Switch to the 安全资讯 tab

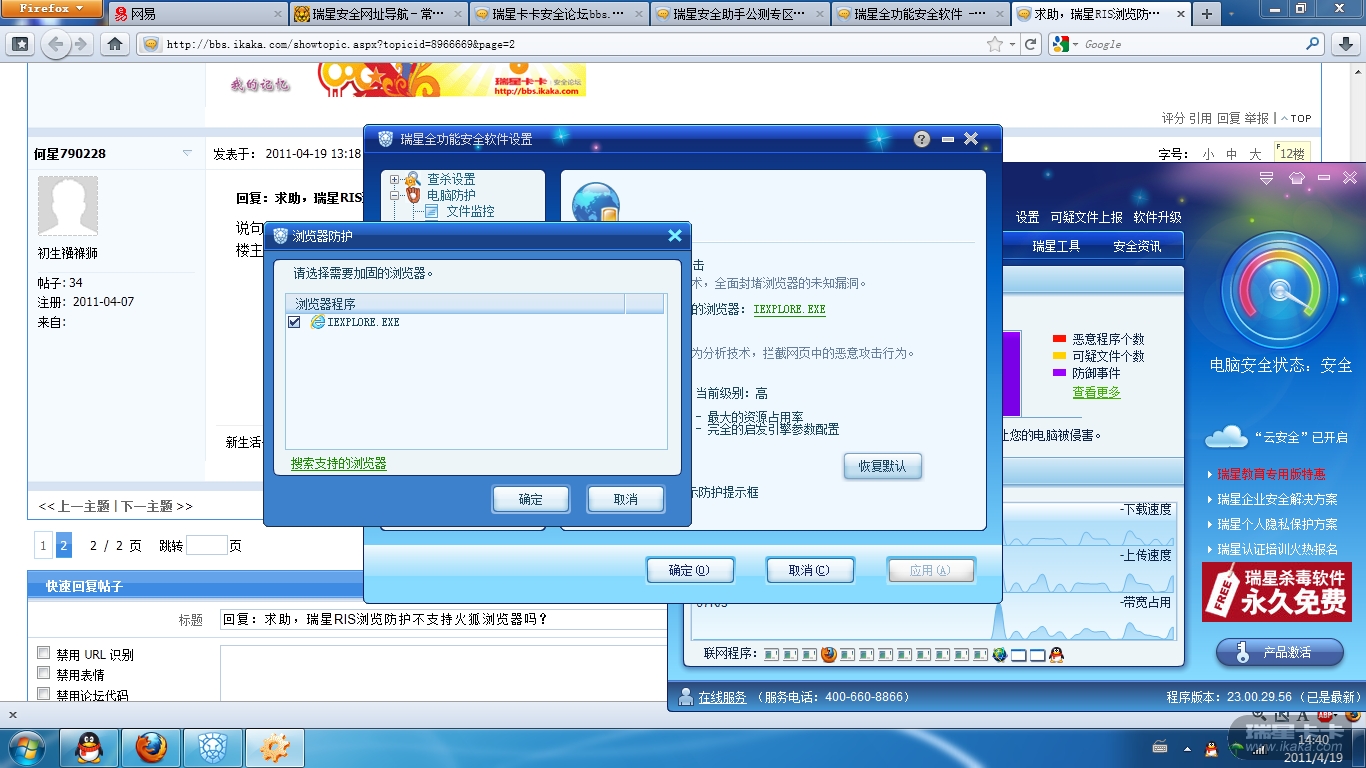[x=1137, y=246]
